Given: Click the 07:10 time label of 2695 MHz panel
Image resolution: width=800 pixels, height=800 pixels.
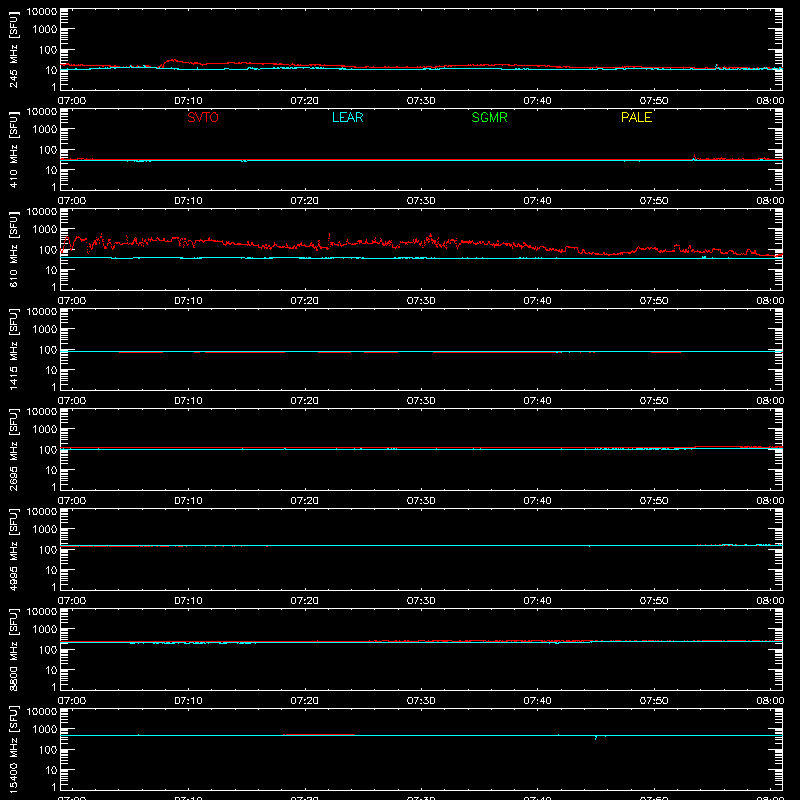Looking at the screenshot, I should [188, 501].
